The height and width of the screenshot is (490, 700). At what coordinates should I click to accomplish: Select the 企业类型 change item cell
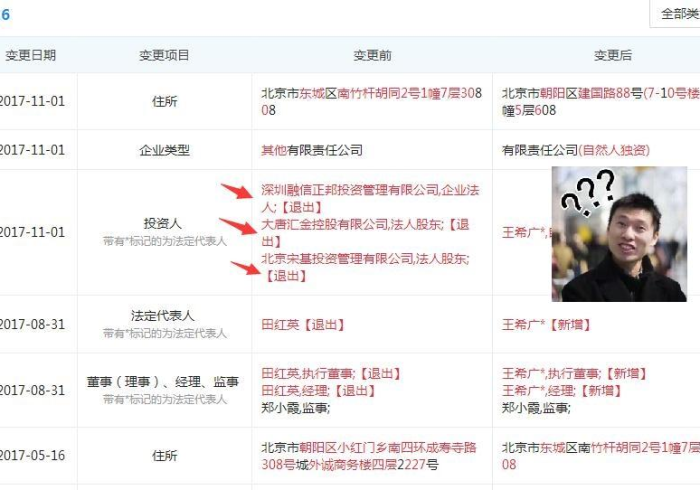point(164,150)
